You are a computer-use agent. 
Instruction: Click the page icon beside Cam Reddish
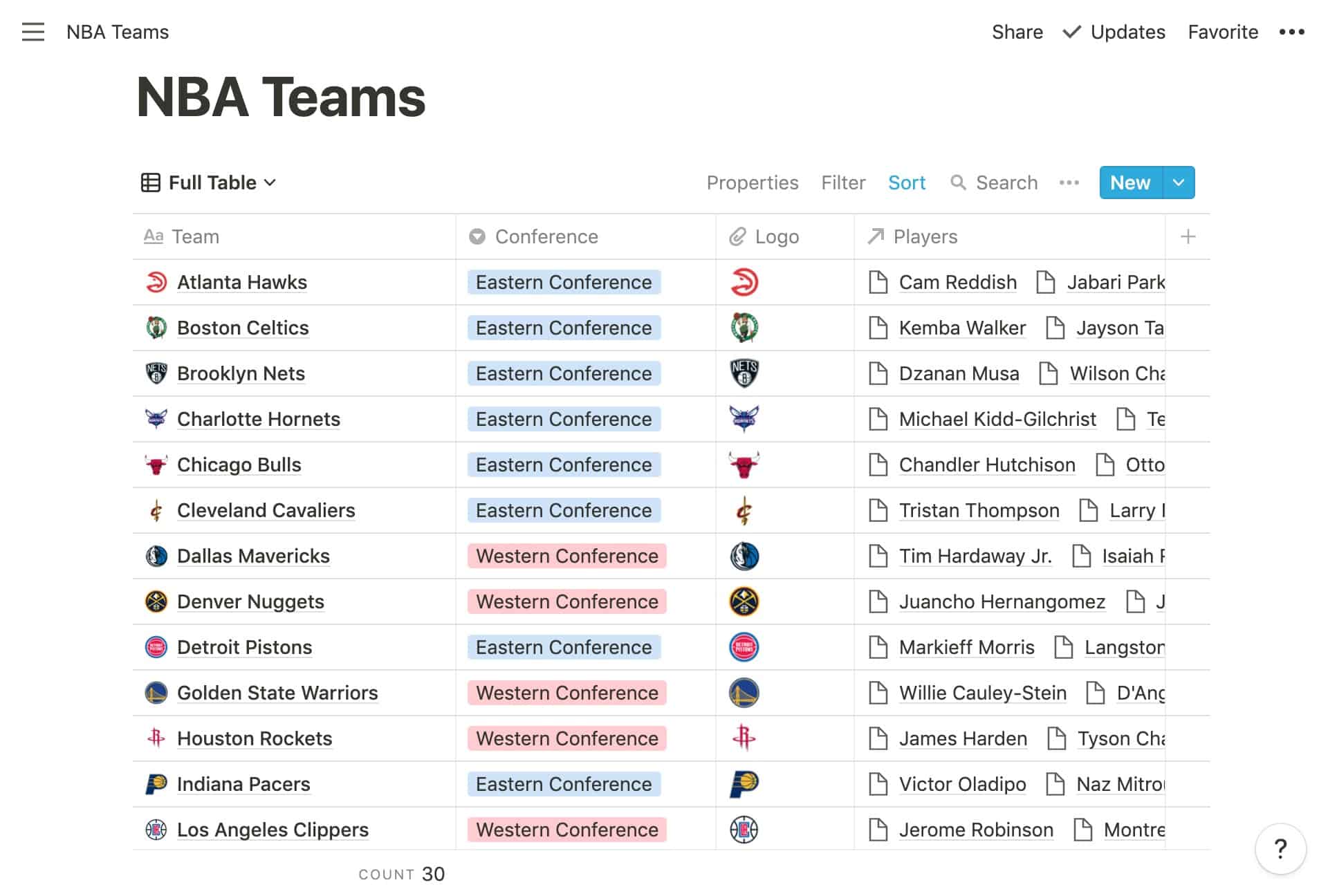879,282
